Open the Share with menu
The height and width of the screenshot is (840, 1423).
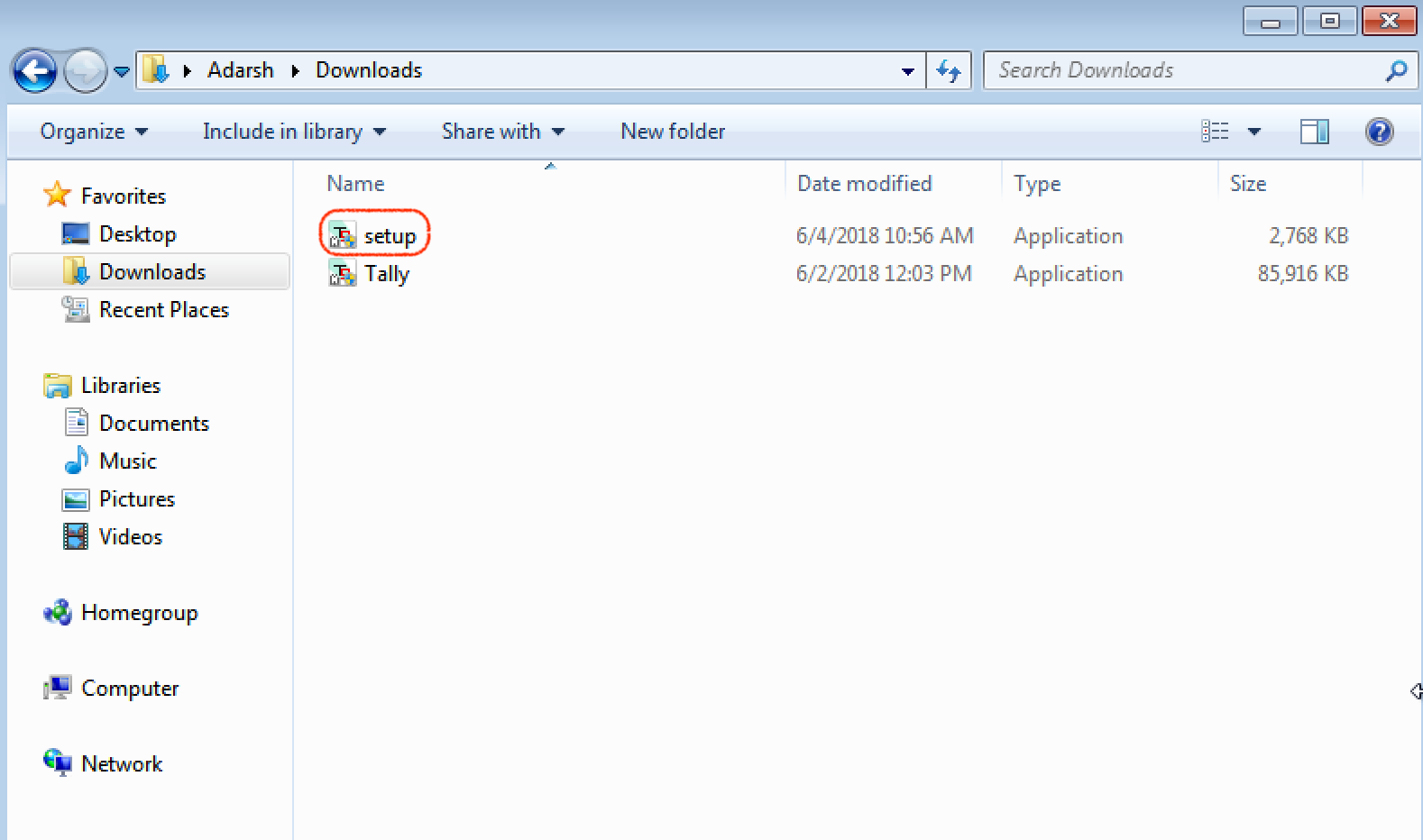click(x=502, y=132)
